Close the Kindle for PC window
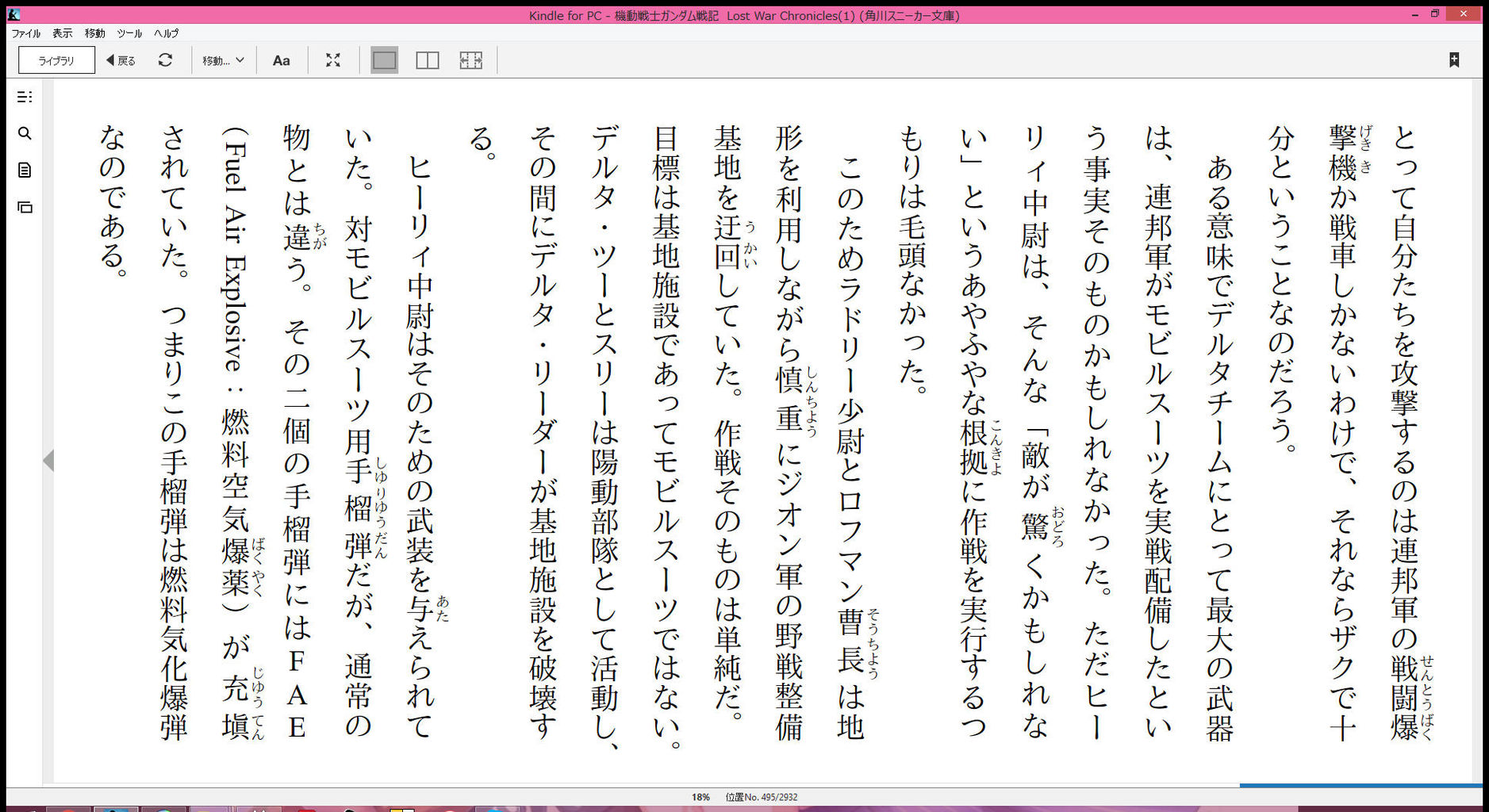 [x=1464, y=14]
